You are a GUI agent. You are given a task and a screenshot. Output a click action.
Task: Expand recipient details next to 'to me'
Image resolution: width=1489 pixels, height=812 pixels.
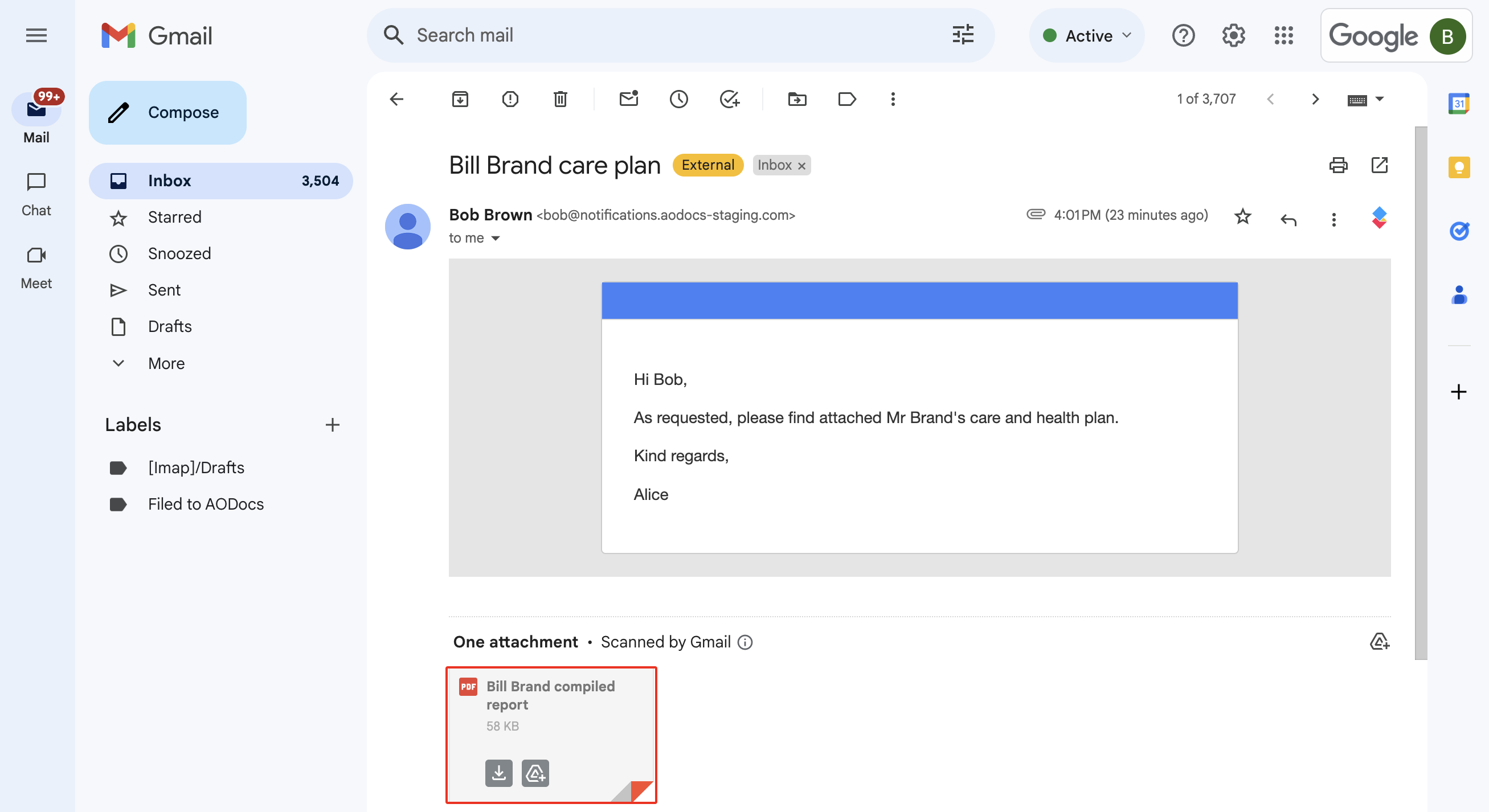[x=496, y=238]
